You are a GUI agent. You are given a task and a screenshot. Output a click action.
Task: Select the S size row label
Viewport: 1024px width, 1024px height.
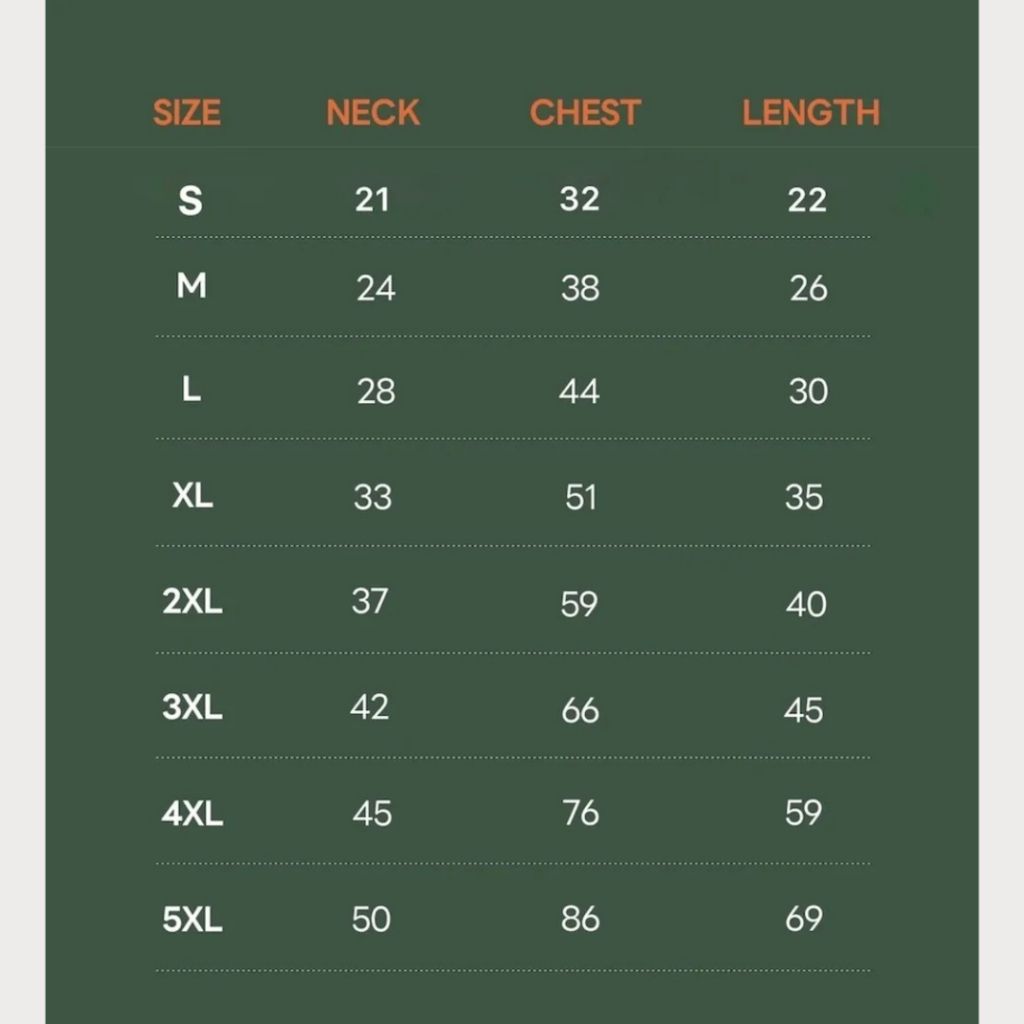tap(190, 201)
